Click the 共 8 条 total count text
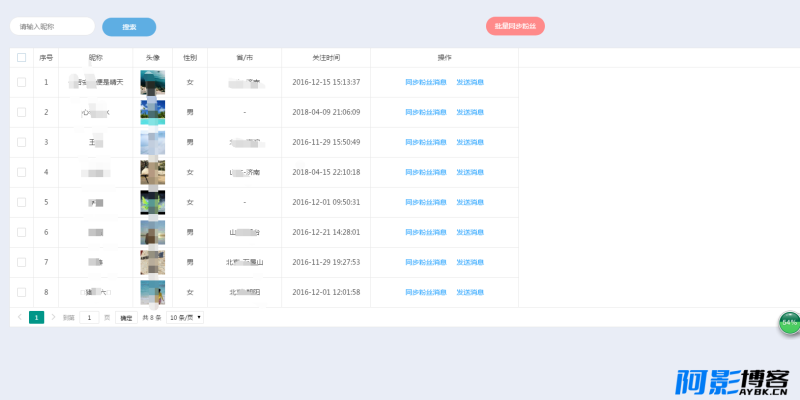This screenshot has height=400, width=800. 152,317
